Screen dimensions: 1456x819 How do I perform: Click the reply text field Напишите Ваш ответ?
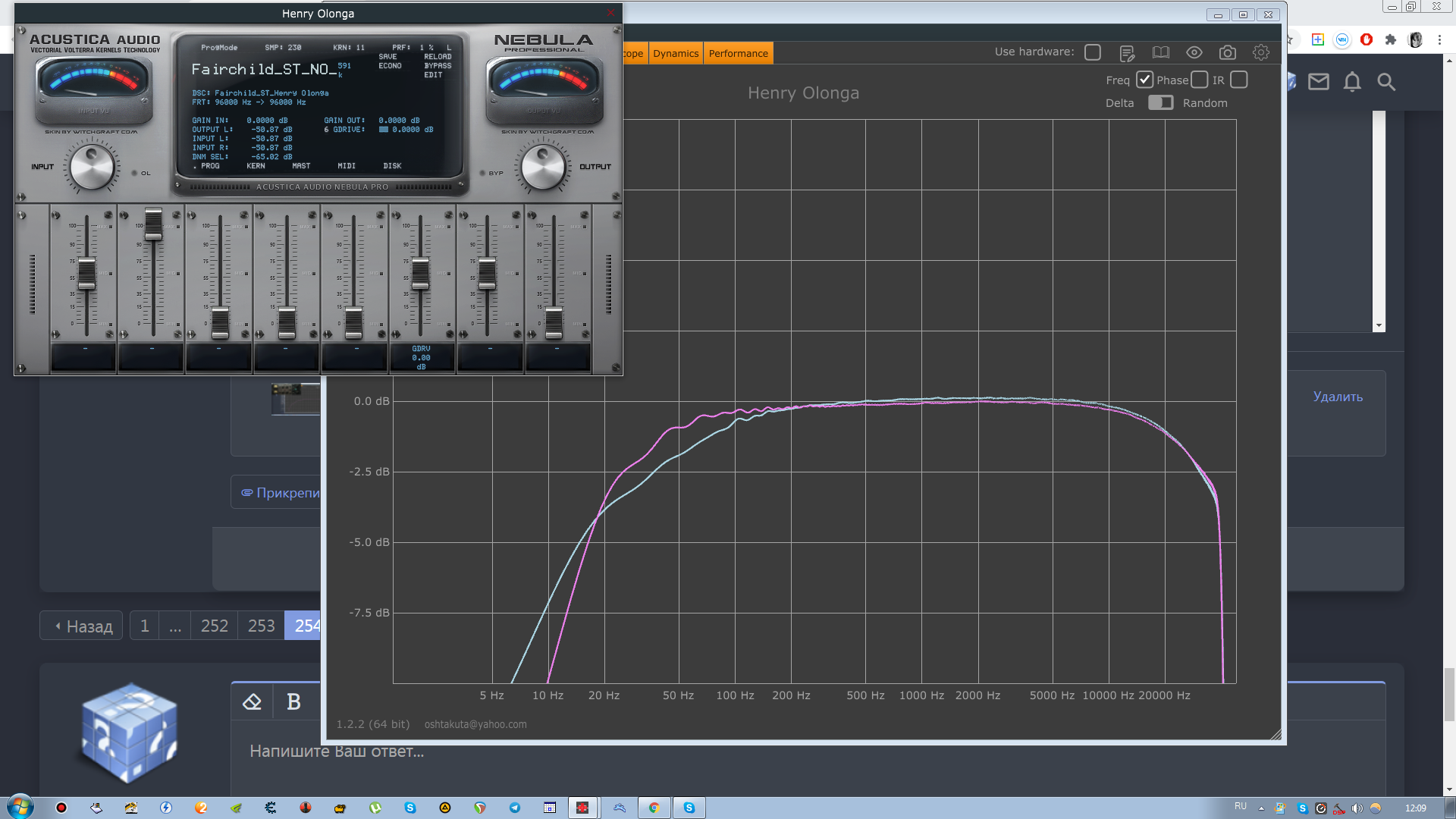pyautogui.click(x=337, y=751)
